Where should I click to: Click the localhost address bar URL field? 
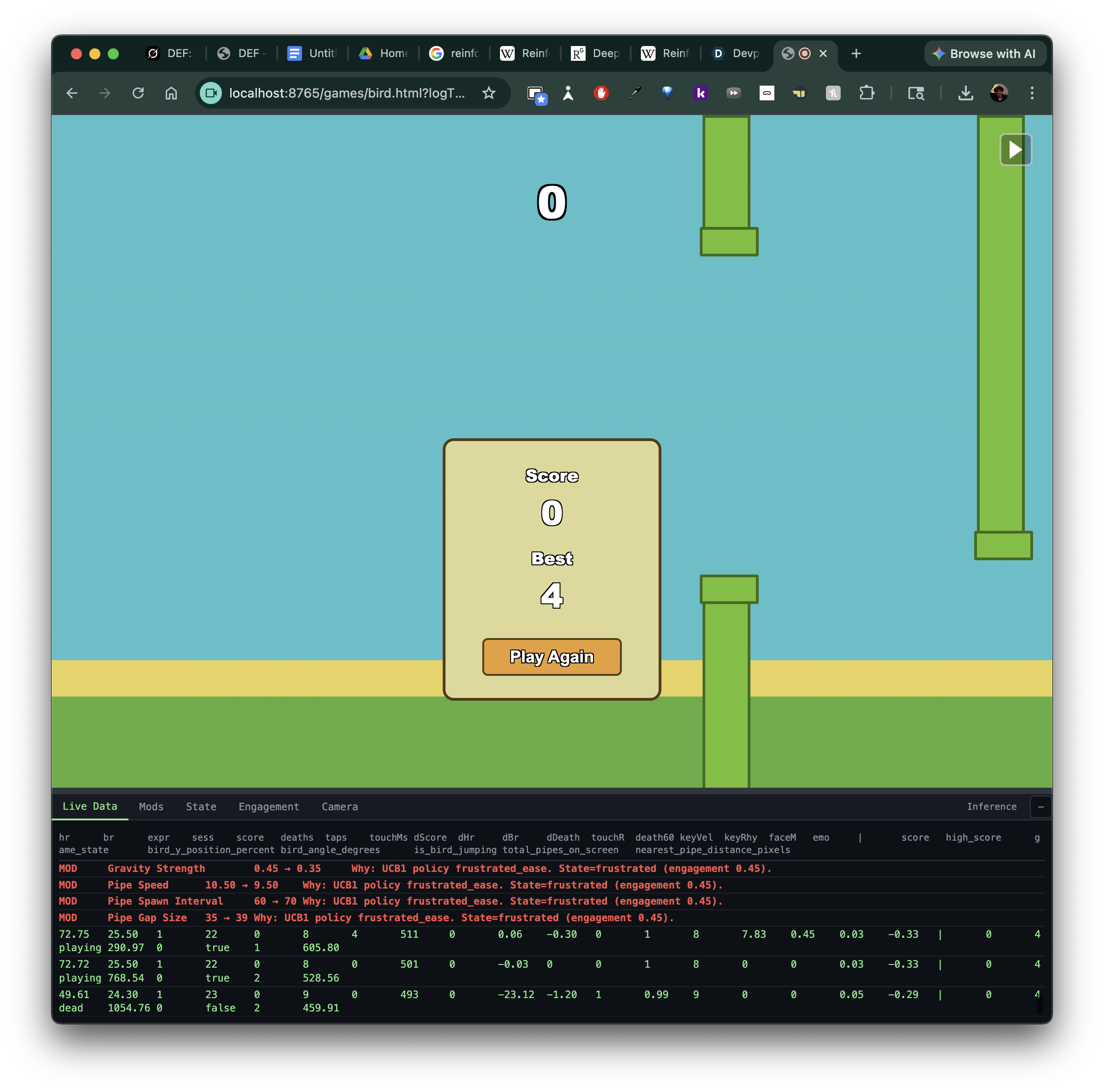pyautogui.click(x=346, y=93)
